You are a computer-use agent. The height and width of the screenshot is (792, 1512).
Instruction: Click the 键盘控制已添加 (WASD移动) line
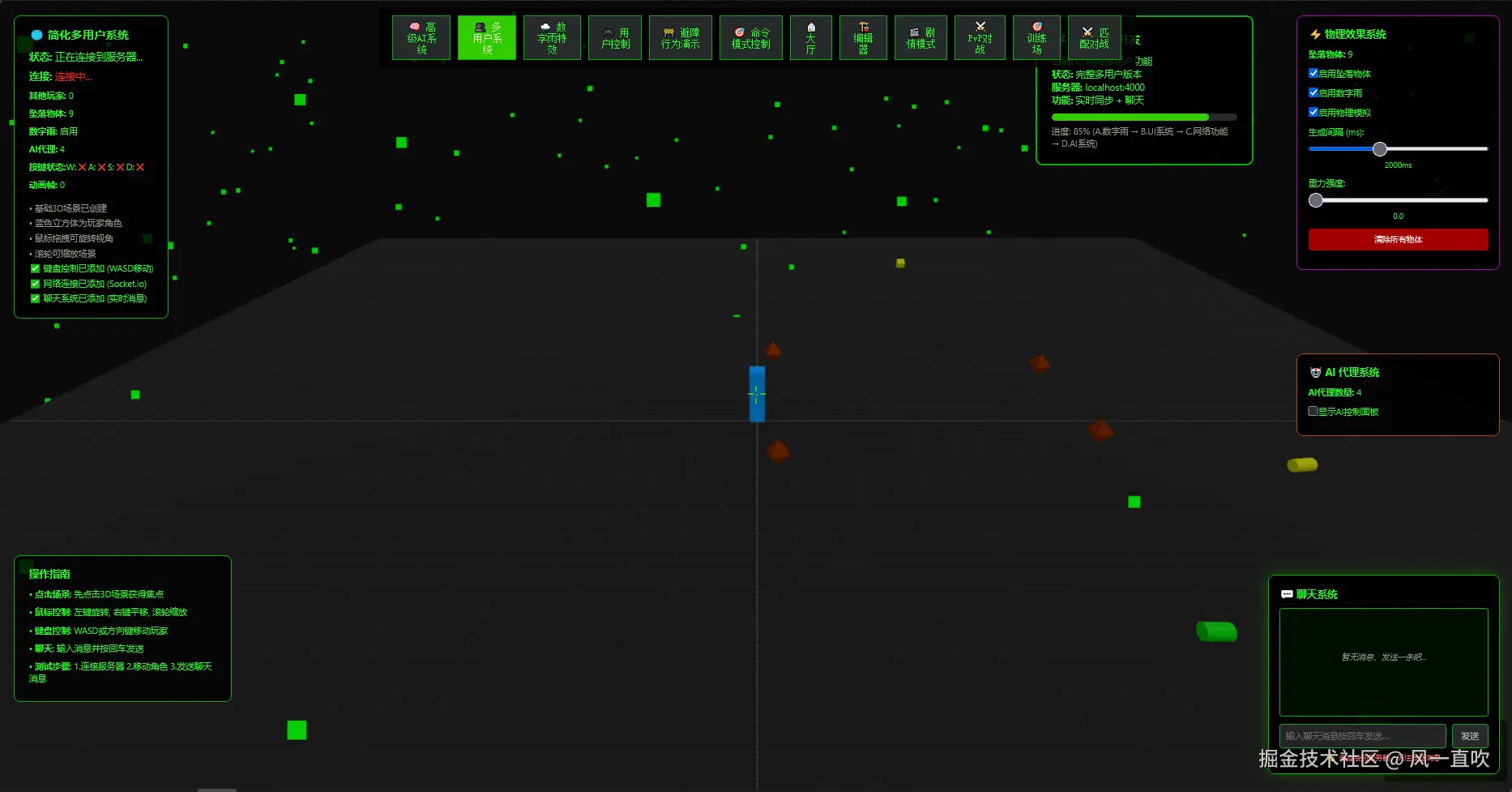[x=92, y=268]
